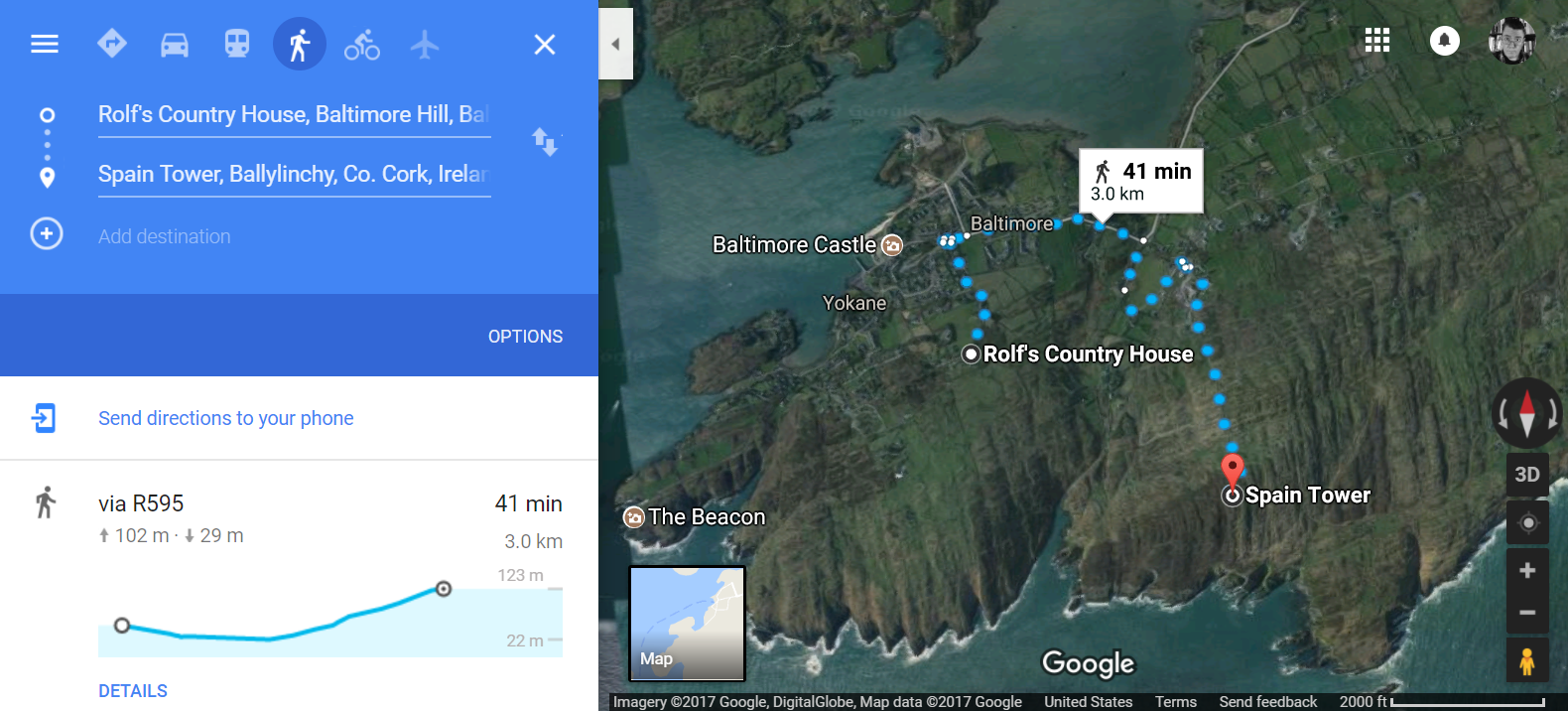Select best travel mode diamond icon
The image size is (1568, 711).
112,44
